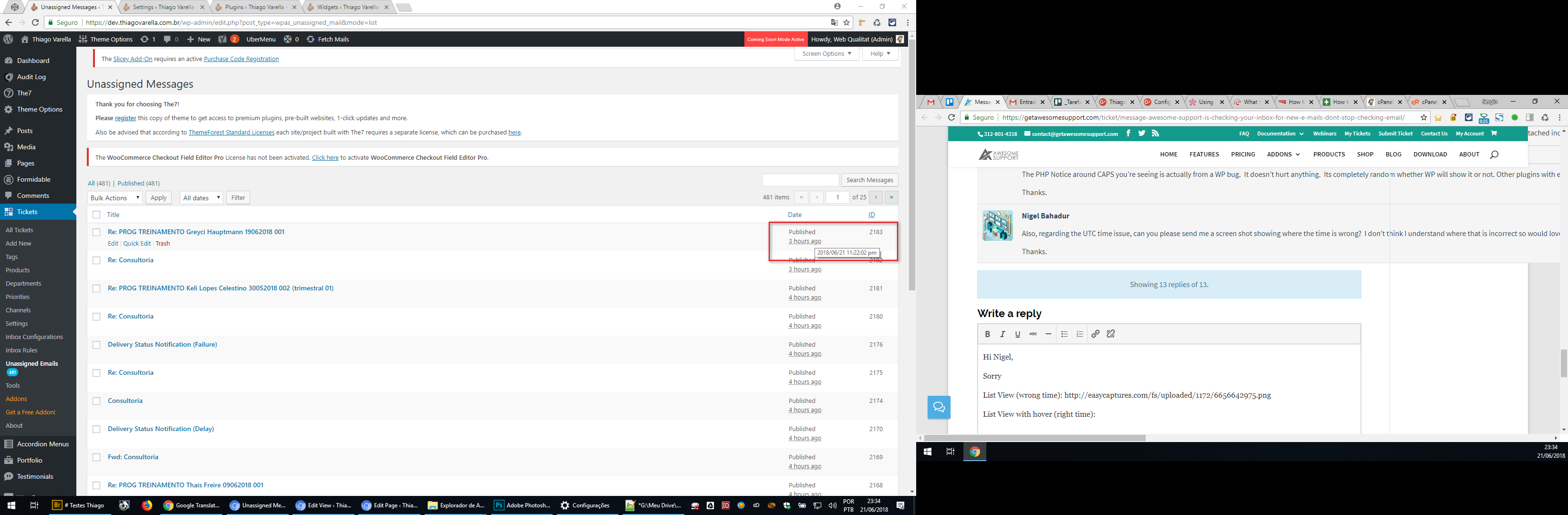Click the Search Messages button
Screen dimensions: 1568x515
[x=869, y=180]
